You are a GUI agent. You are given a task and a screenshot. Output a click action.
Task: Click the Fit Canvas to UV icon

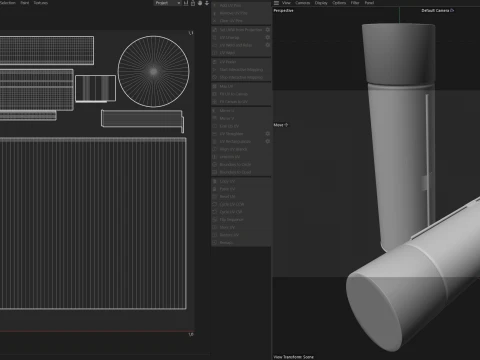pyautogui.click(x=215, y=102)
